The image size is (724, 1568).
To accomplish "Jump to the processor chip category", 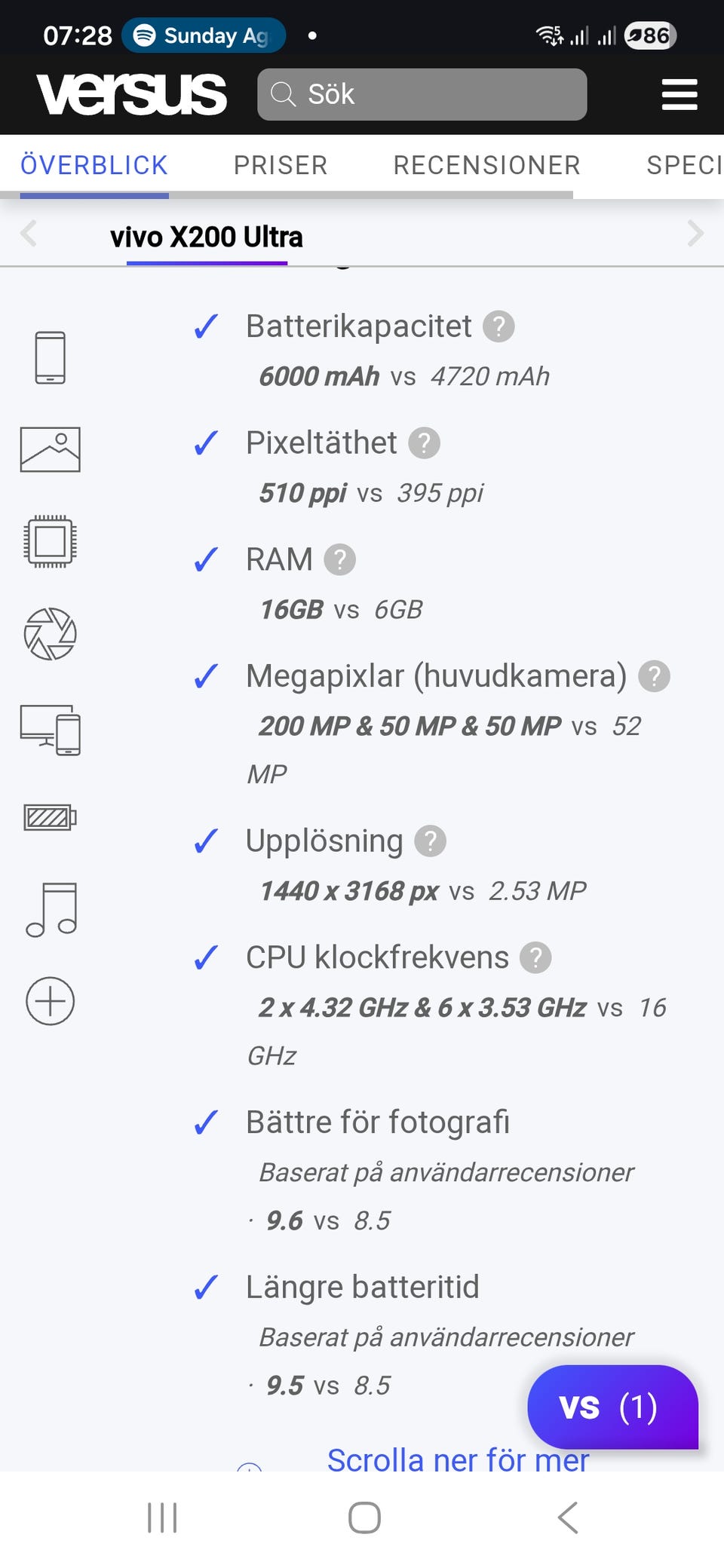I will click(x=51, y=541).
